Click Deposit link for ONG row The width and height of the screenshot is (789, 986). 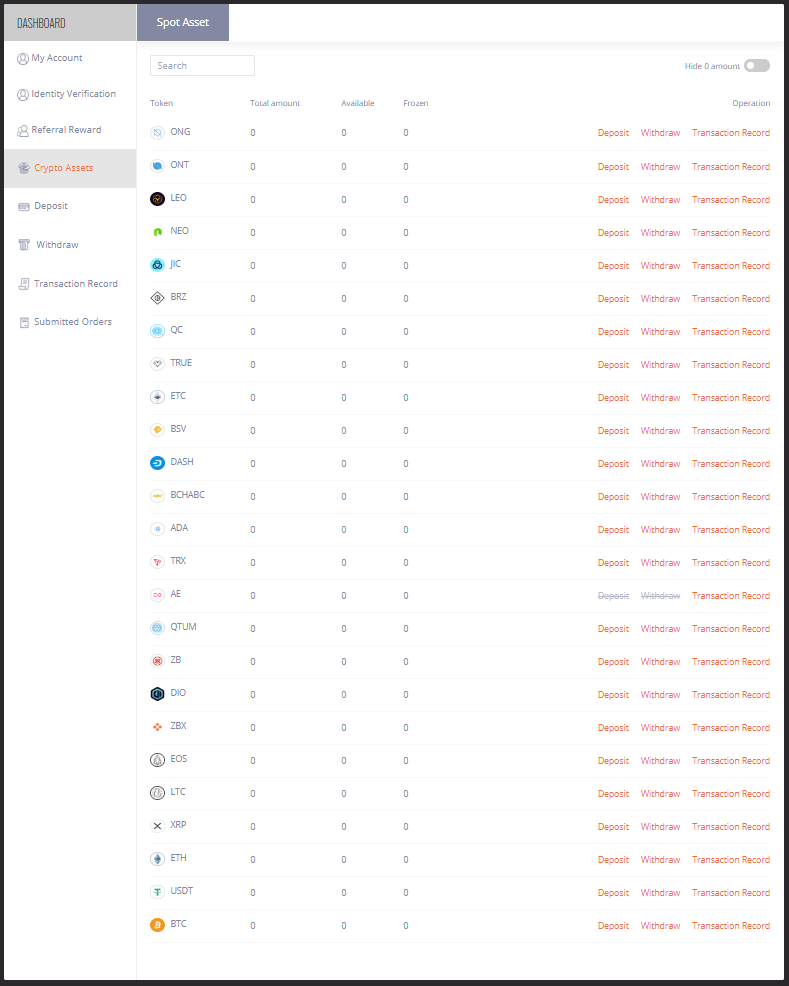pos(613,134)
